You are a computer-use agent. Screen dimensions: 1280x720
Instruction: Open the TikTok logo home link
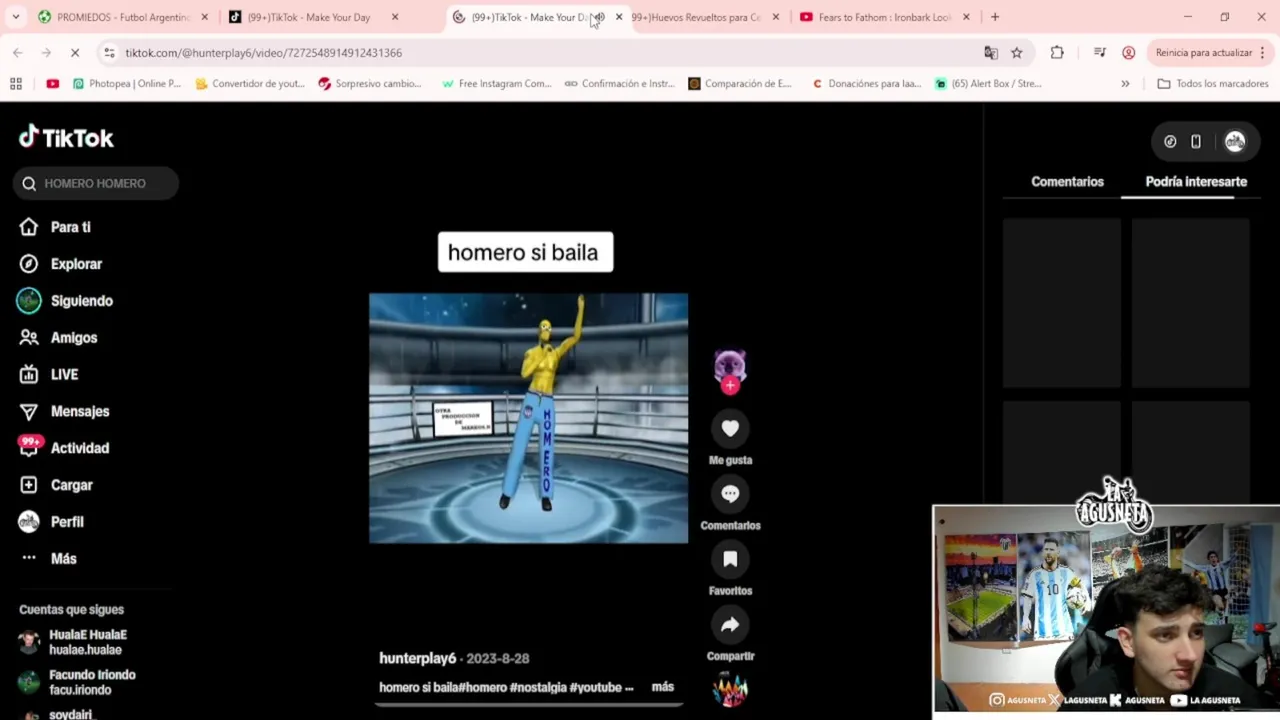66,137
